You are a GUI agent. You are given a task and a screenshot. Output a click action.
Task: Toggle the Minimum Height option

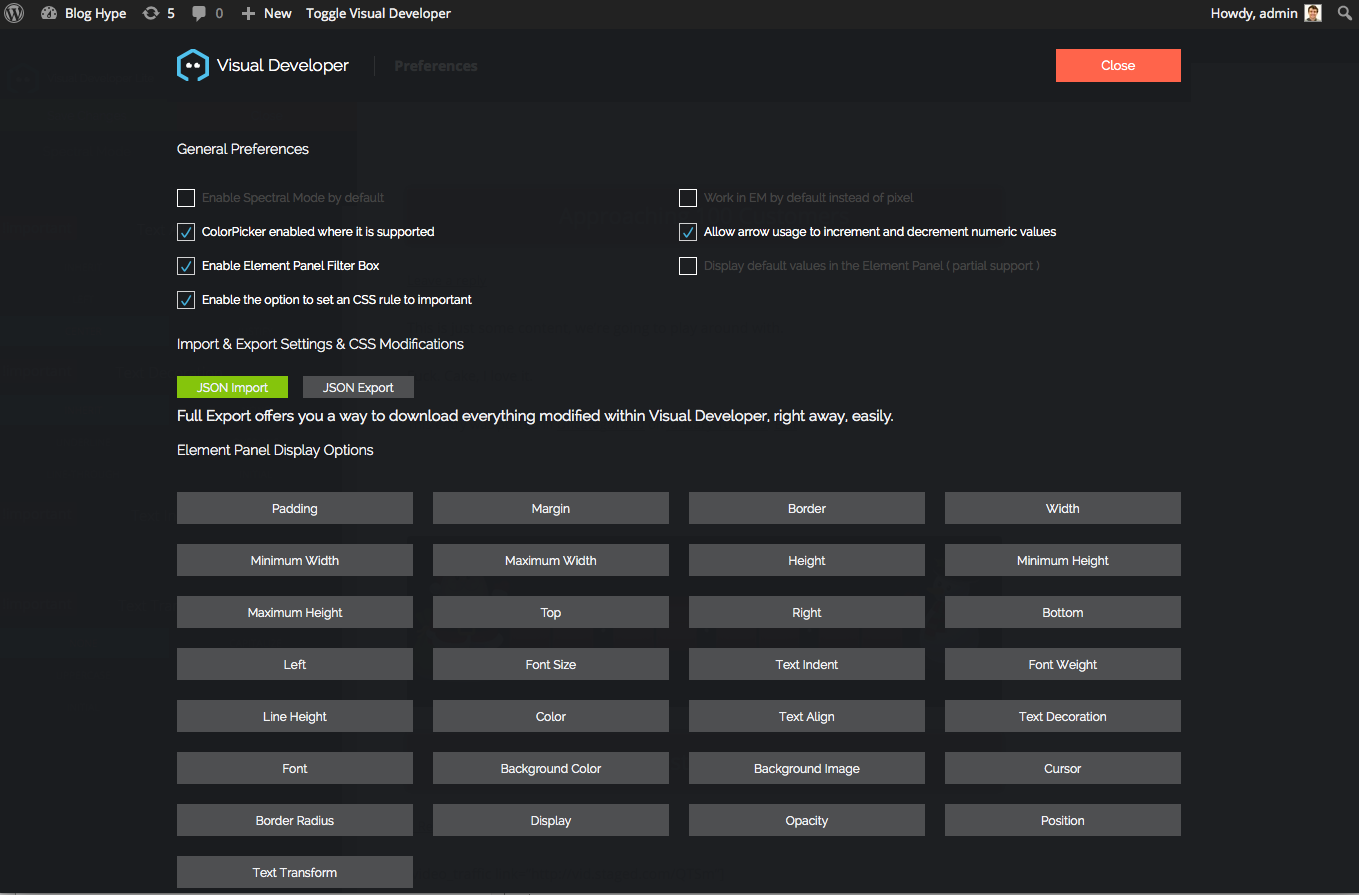pos(1063,560)
